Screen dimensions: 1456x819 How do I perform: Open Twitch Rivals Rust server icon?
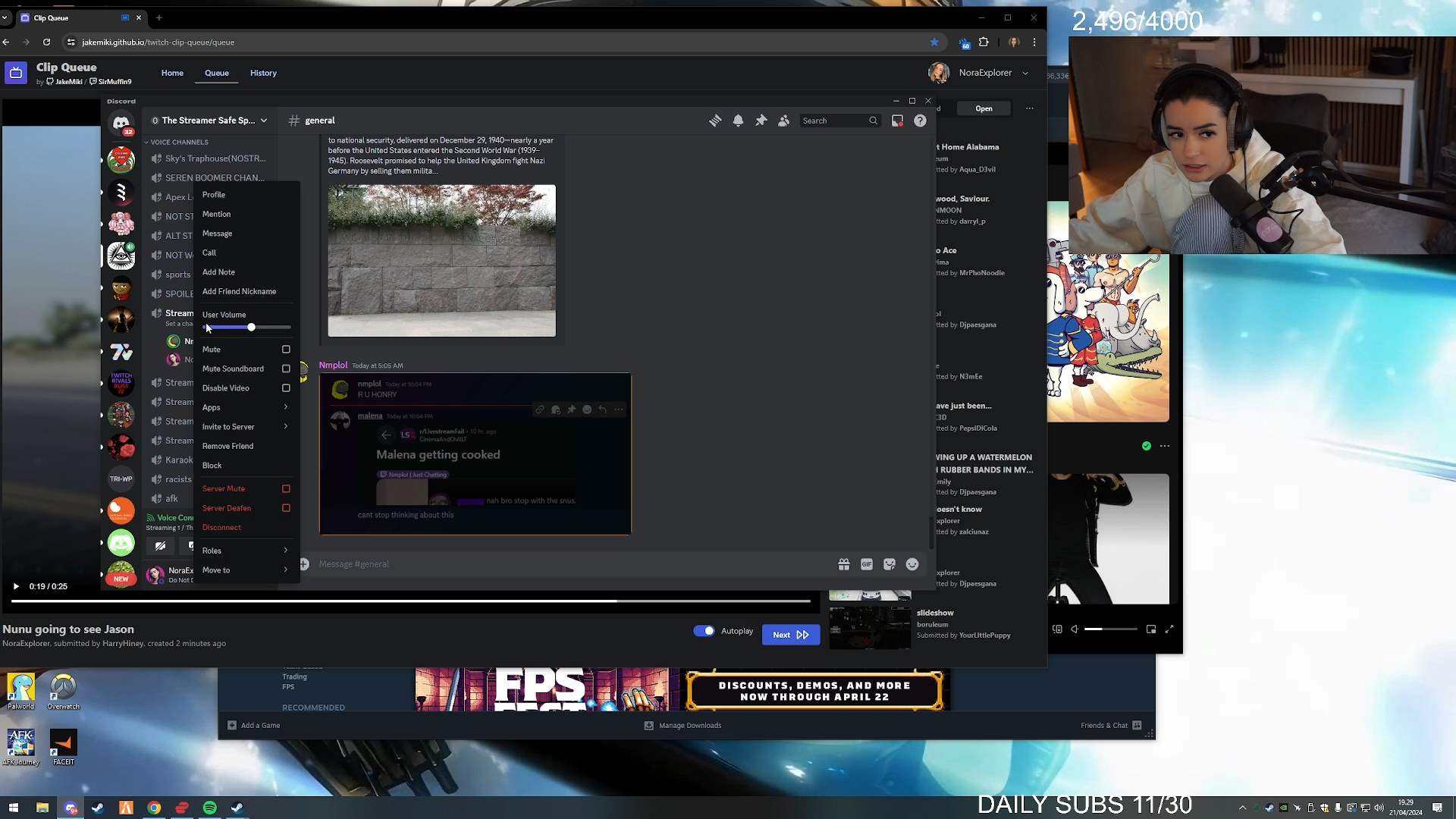121,383
